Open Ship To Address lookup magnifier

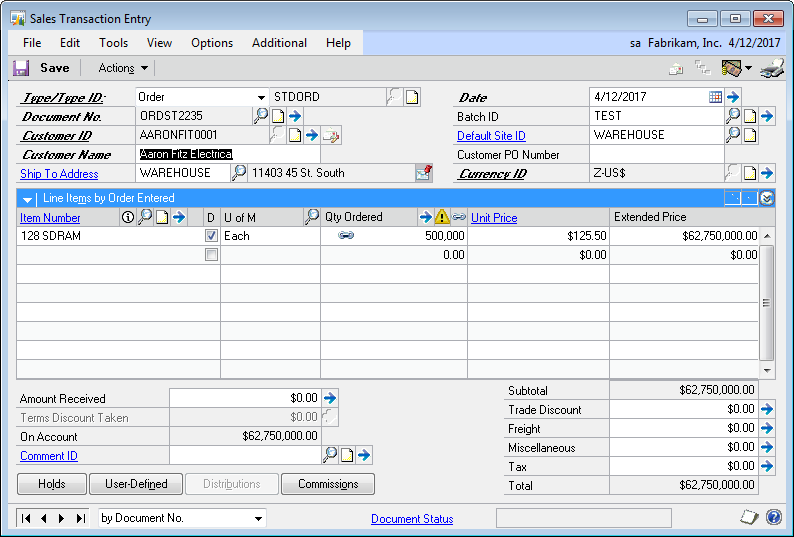[x=239, y=173]
